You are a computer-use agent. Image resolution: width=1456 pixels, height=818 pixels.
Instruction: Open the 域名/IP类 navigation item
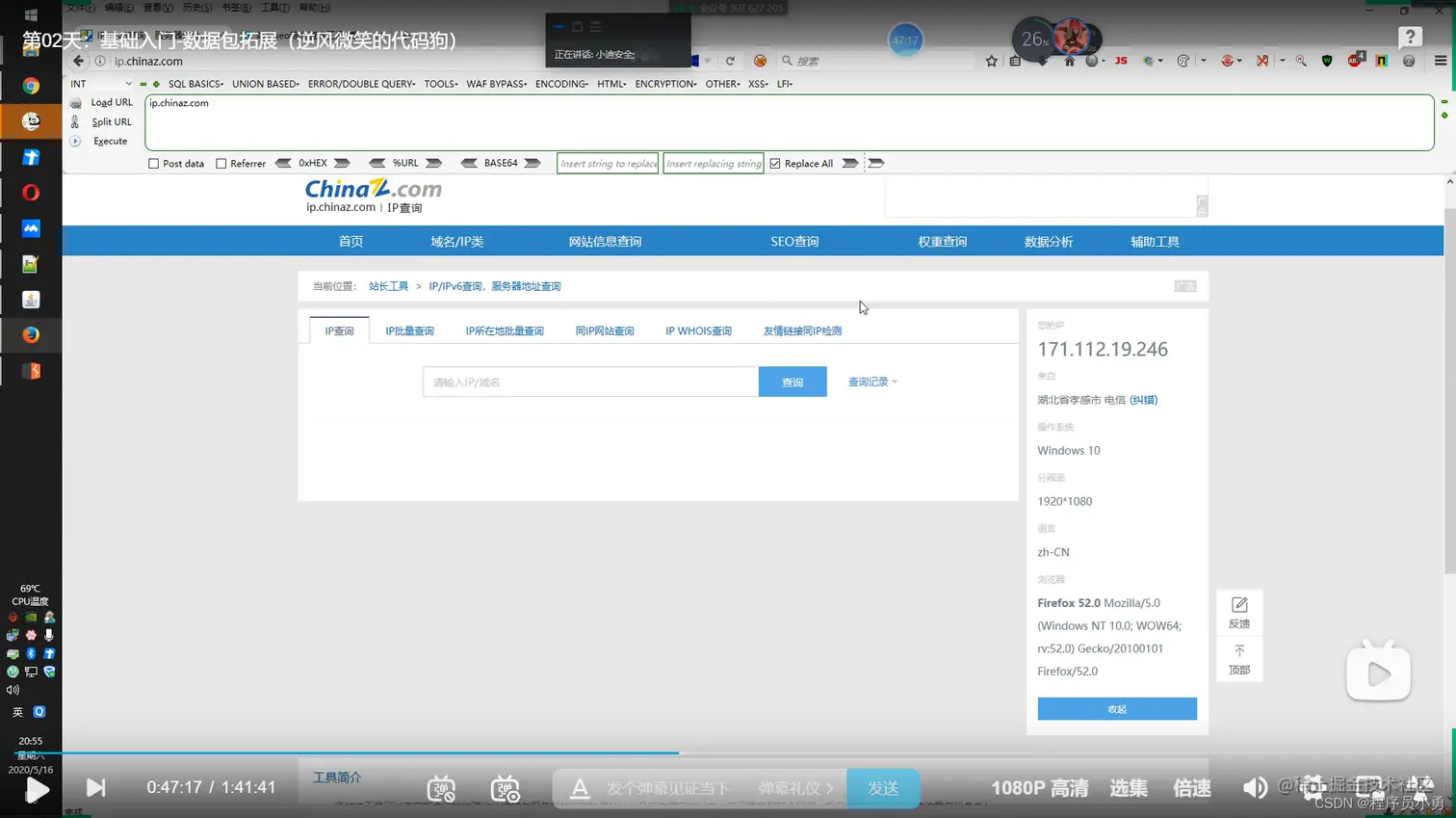point(457,242)
